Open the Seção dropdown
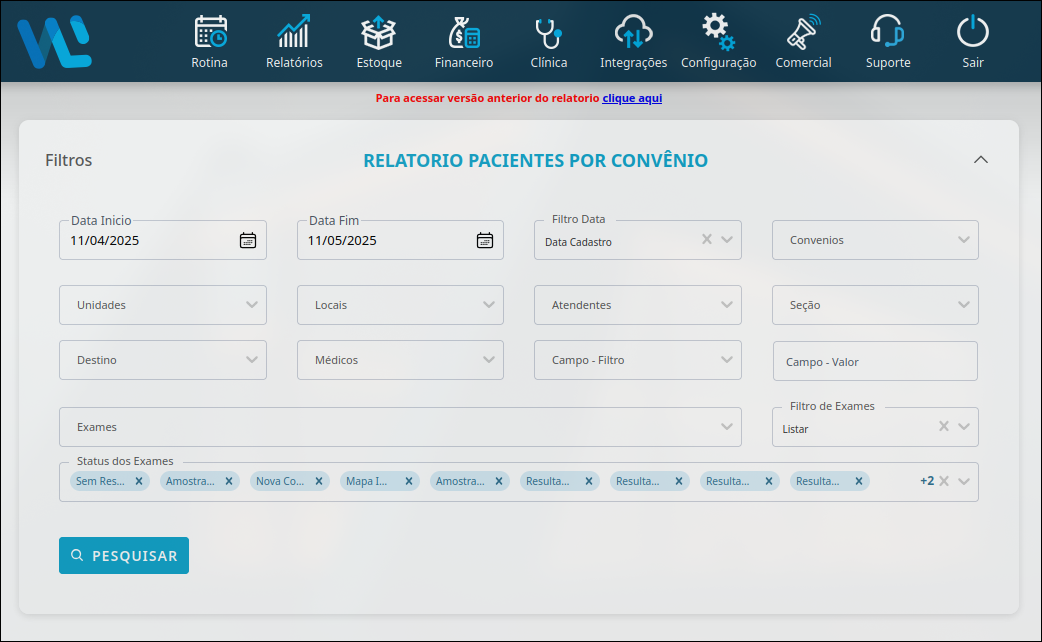 (x=875, y=305)
